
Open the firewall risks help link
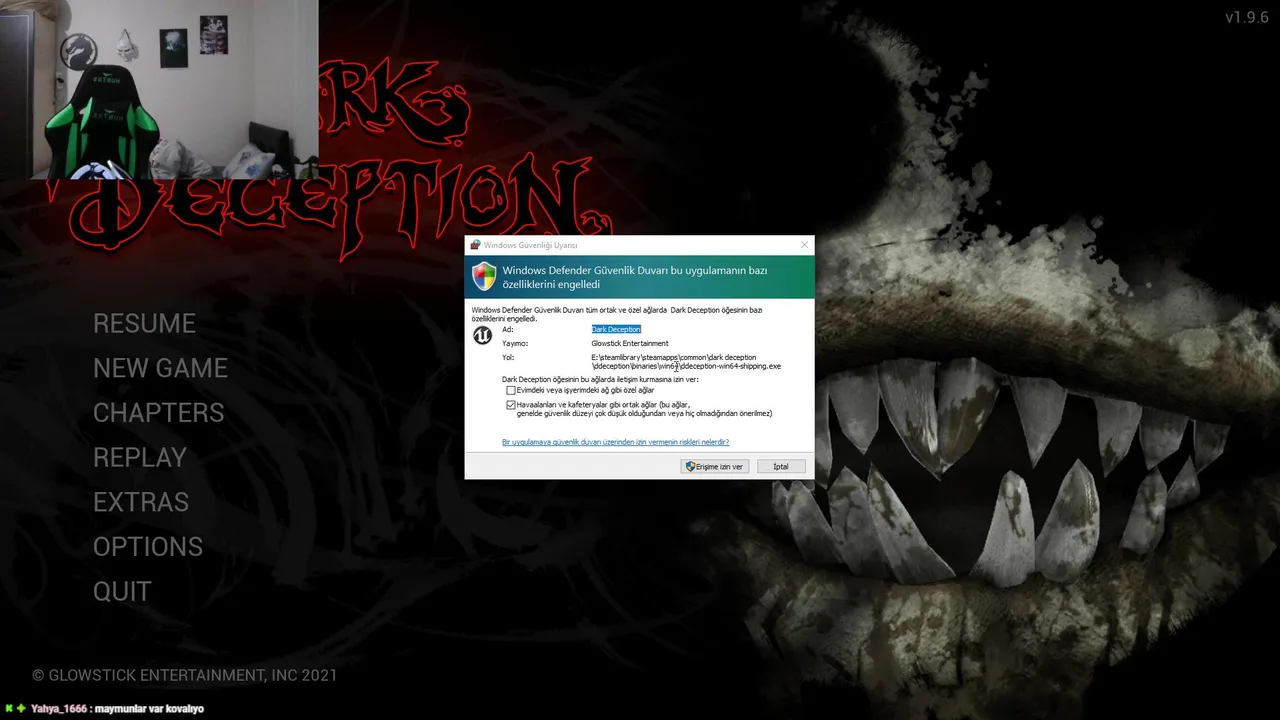coord(615,442)
